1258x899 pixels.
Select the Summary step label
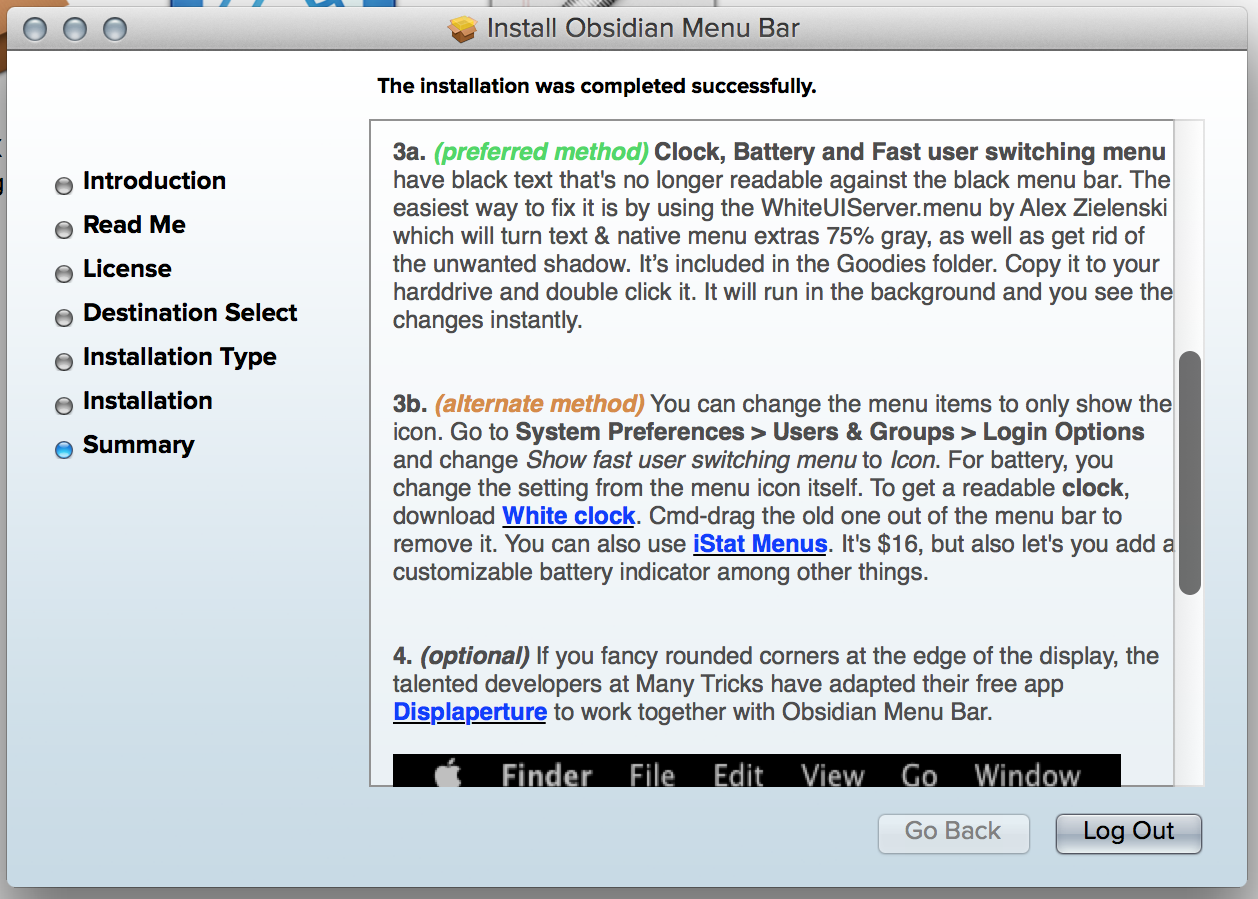tap(138, 445)
